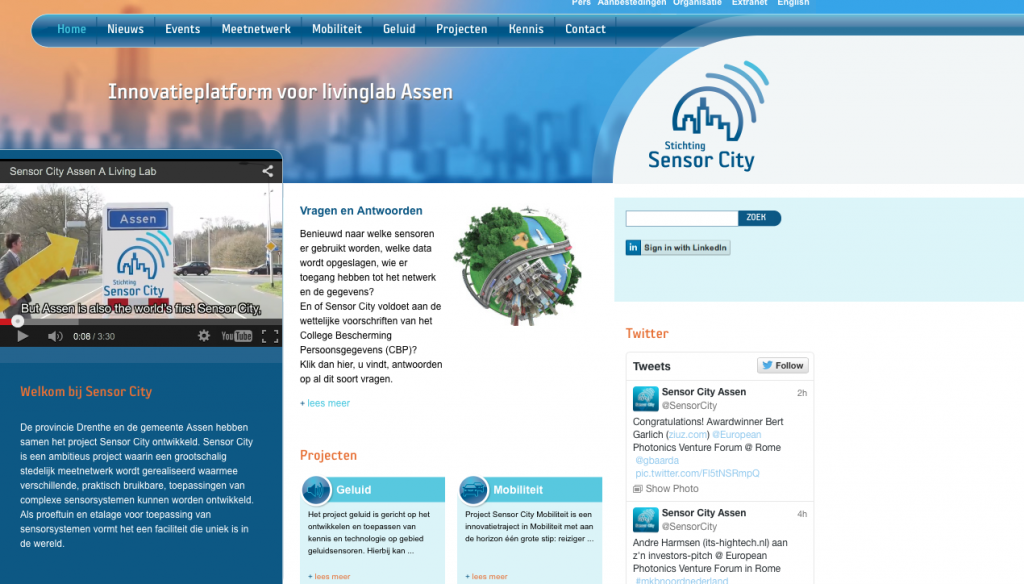Go to the Mobiliteit menu page
Image resolution: width=1024 pixels, height=584 pixels.
click(336, 29)
